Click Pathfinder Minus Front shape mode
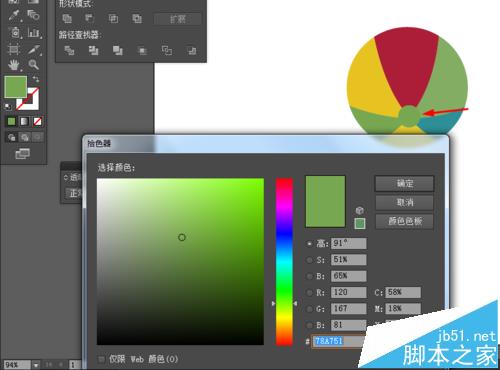The height and width of the screenshot is (370, 500). tap(89, 18)
